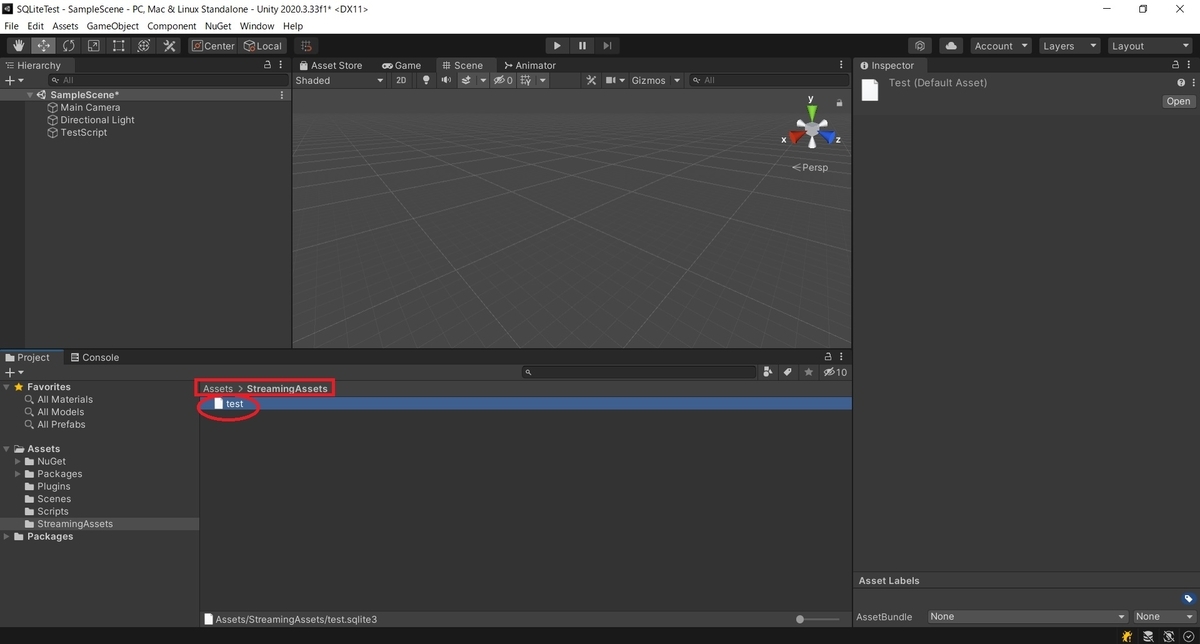The height and width of the screenshot is (644, 1200).
Task: Open the Account button
Action: [x=1000, y=45]
